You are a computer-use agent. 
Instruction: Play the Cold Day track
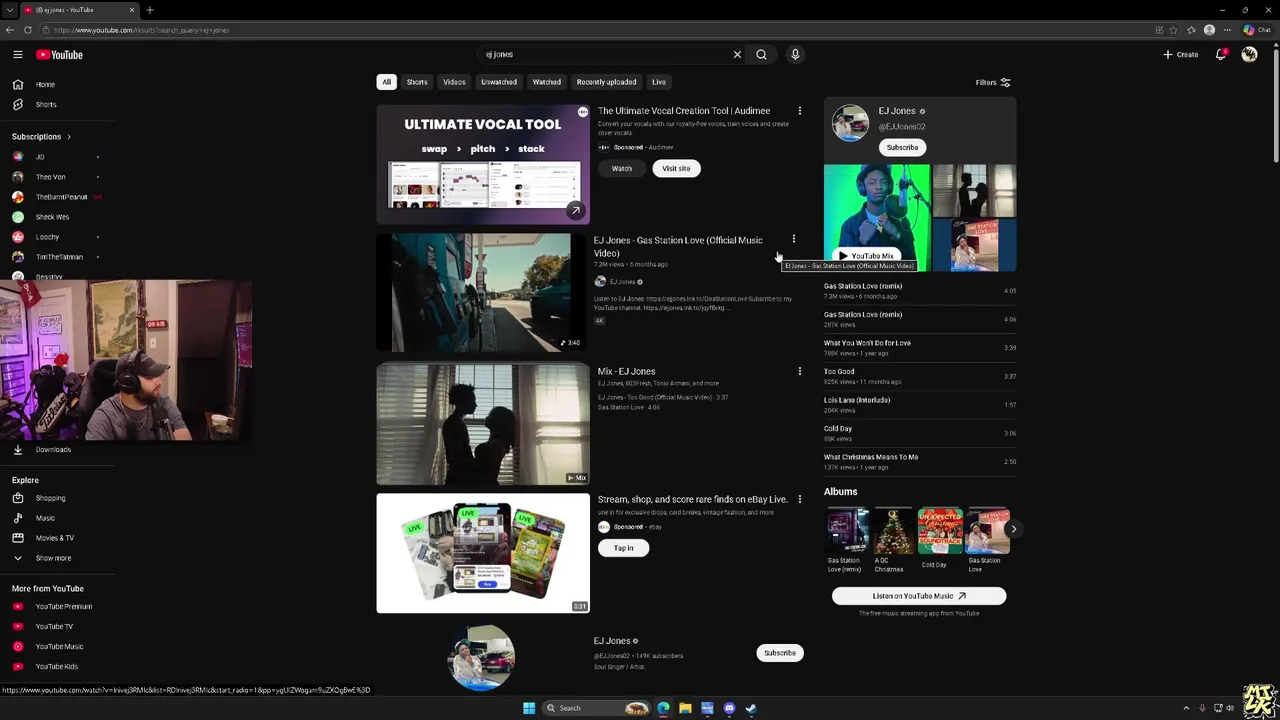[920, 433]
